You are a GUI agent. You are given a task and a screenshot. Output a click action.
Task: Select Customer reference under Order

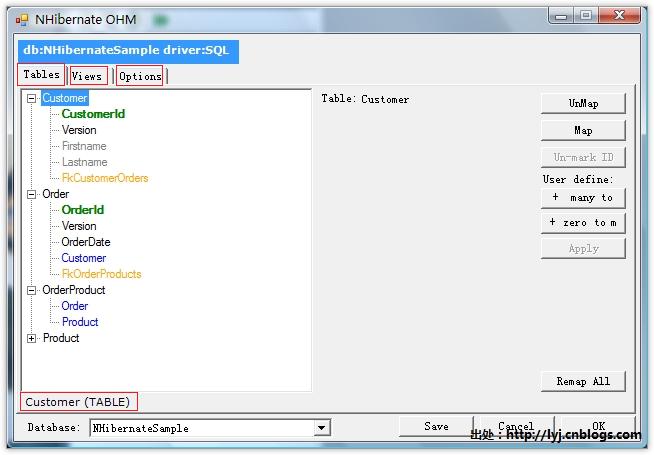(83, 258)
